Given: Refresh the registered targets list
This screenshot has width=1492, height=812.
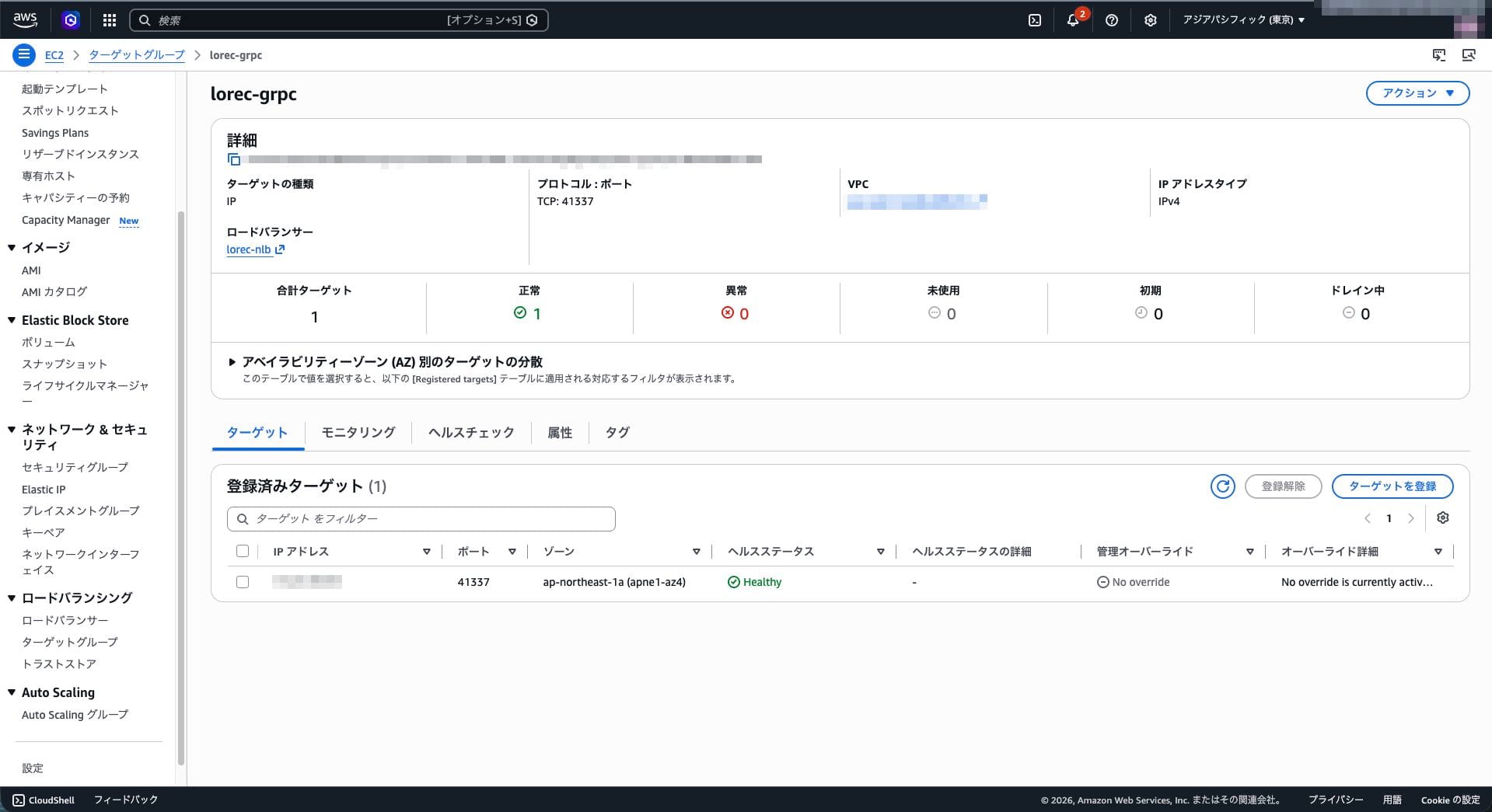Looking at the screenshot, I should point(1223,486).
